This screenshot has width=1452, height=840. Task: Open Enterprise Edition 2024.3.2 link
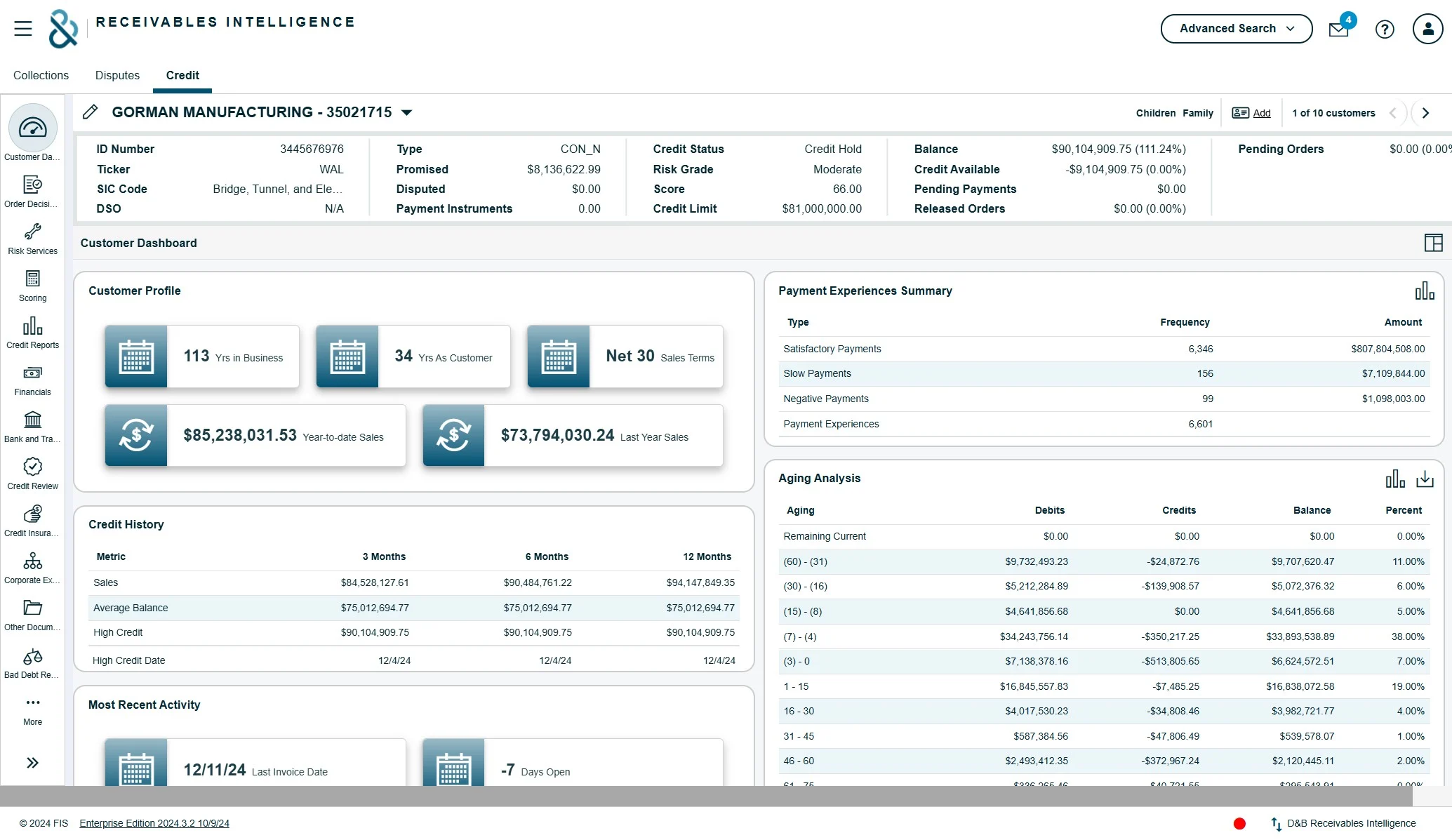pyautogui.click(x=154, y=824)
